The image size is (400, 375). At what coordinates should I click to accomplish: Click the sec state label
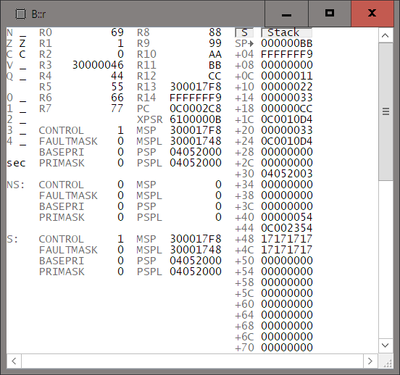coord(16,163)
